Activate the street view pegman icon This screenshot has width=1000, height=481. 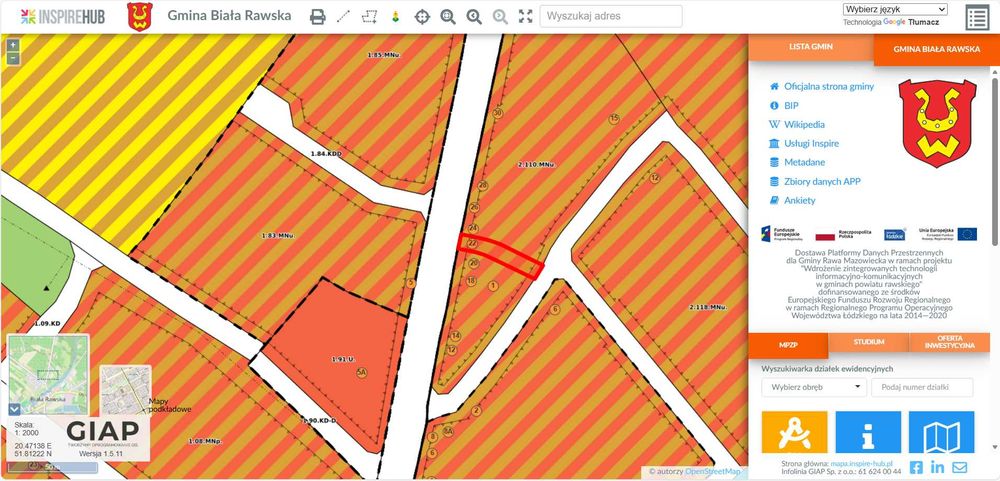coord(395,17)
